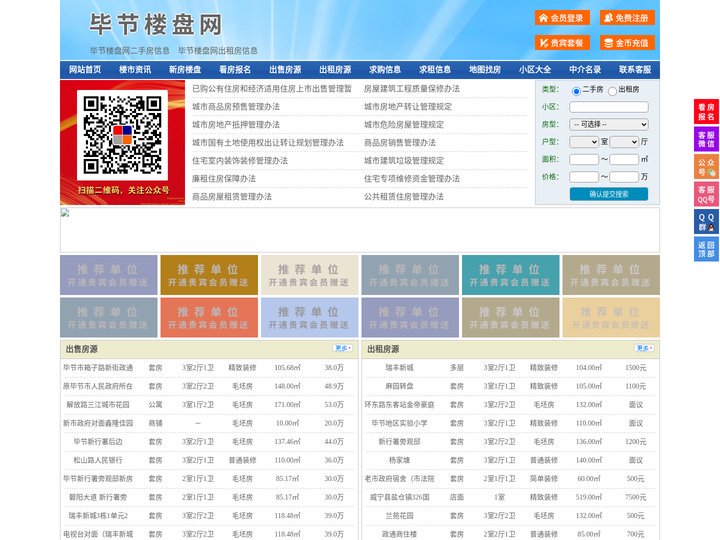Open 解放路三江城市花园 sale listing
Viewport: 720px width, 540px height.
98,405
